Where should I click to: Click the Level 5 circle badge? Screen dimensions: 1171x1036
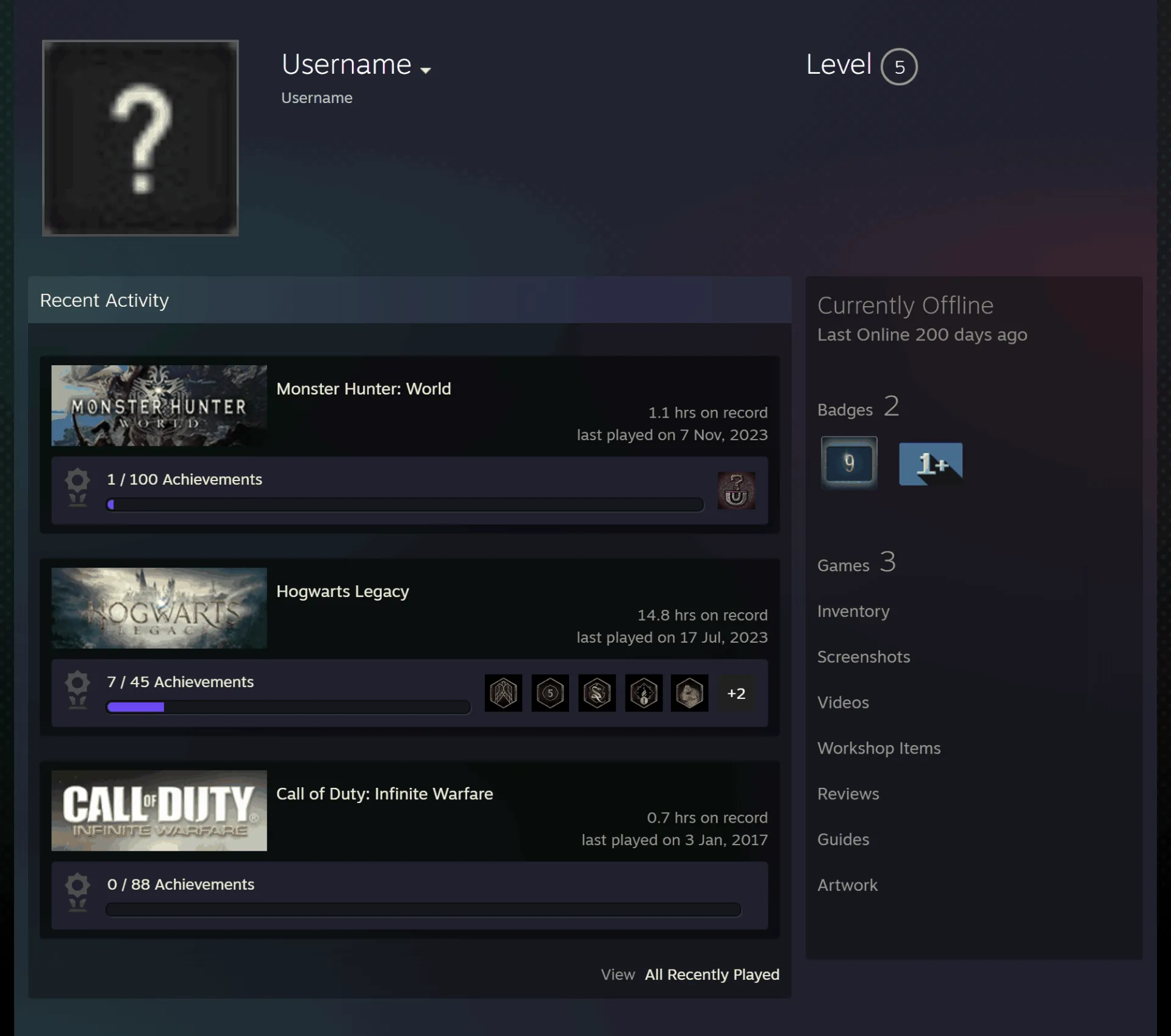click(x=899, y=66)
